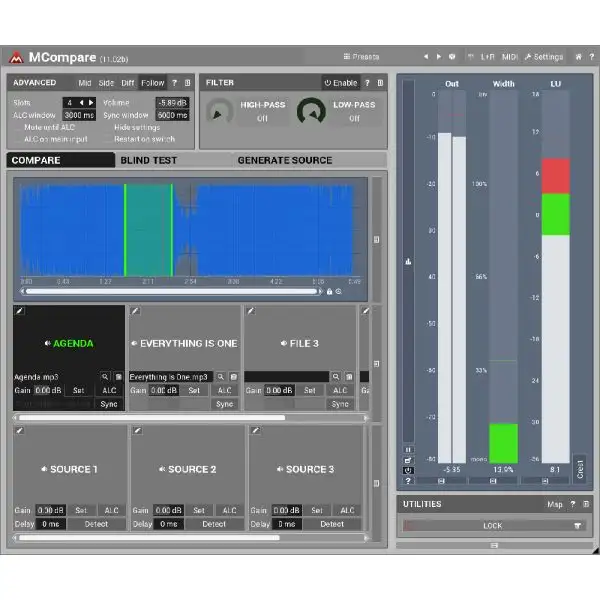Click the meter popup window icon
Viewport: 600px width, 600px height.
[408, 460]
